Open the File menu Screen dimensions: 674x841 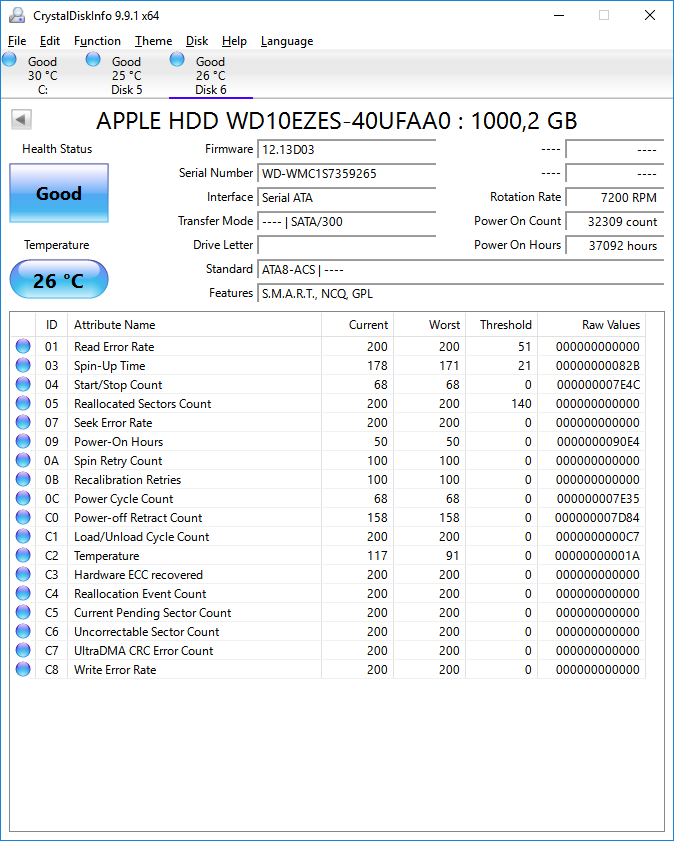(x=17, y=41)
